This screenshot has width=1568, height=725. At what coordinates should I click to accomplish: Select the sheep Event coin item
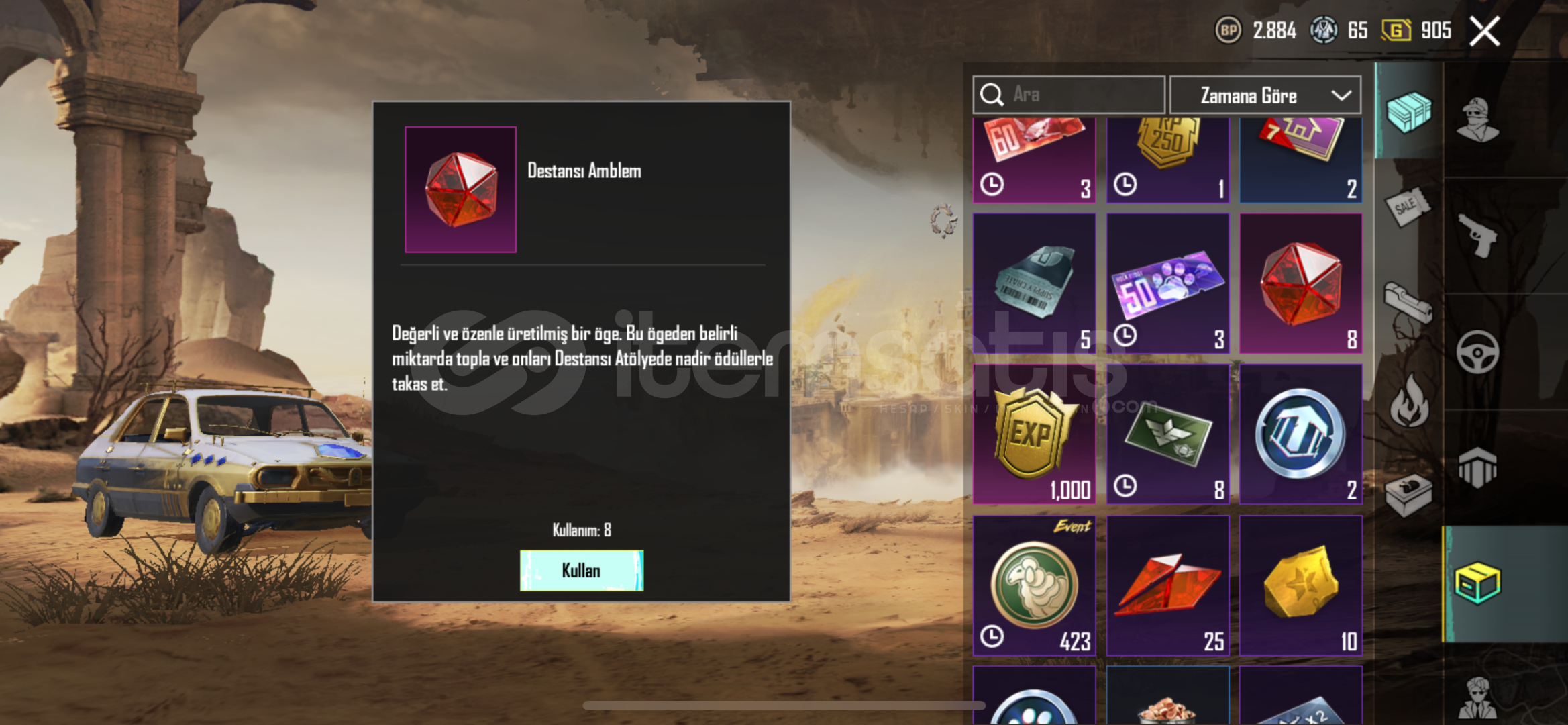[x=1034, y=585]
